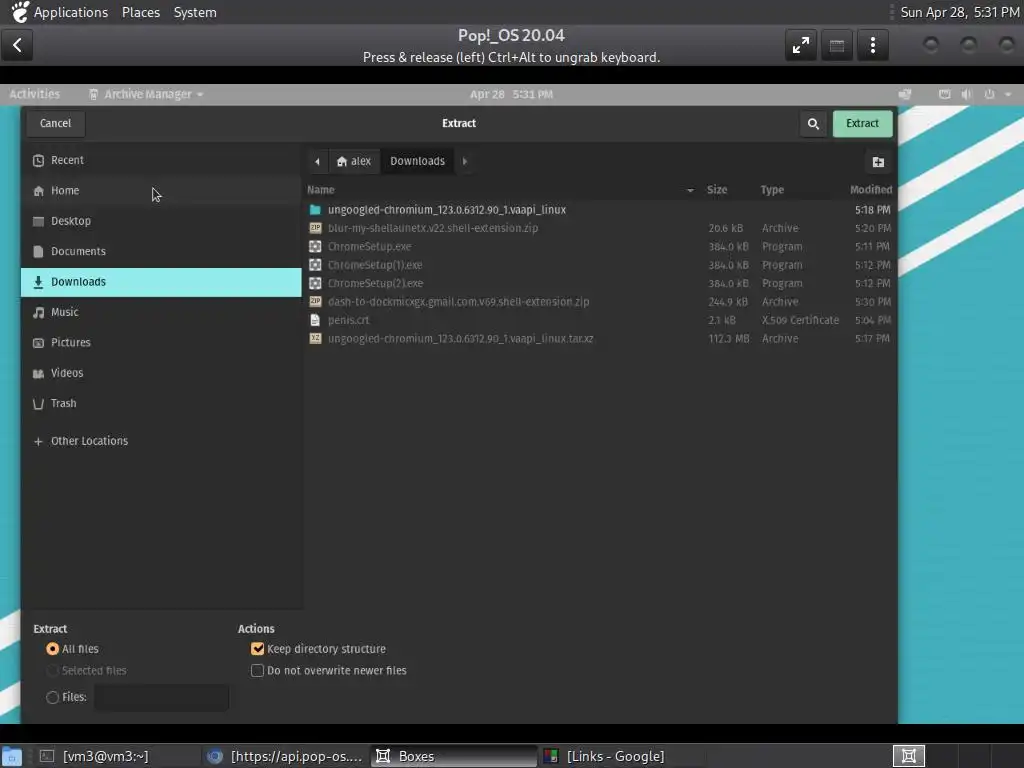Click the green Extract button

pyautogui.click(x=862, y=123)
